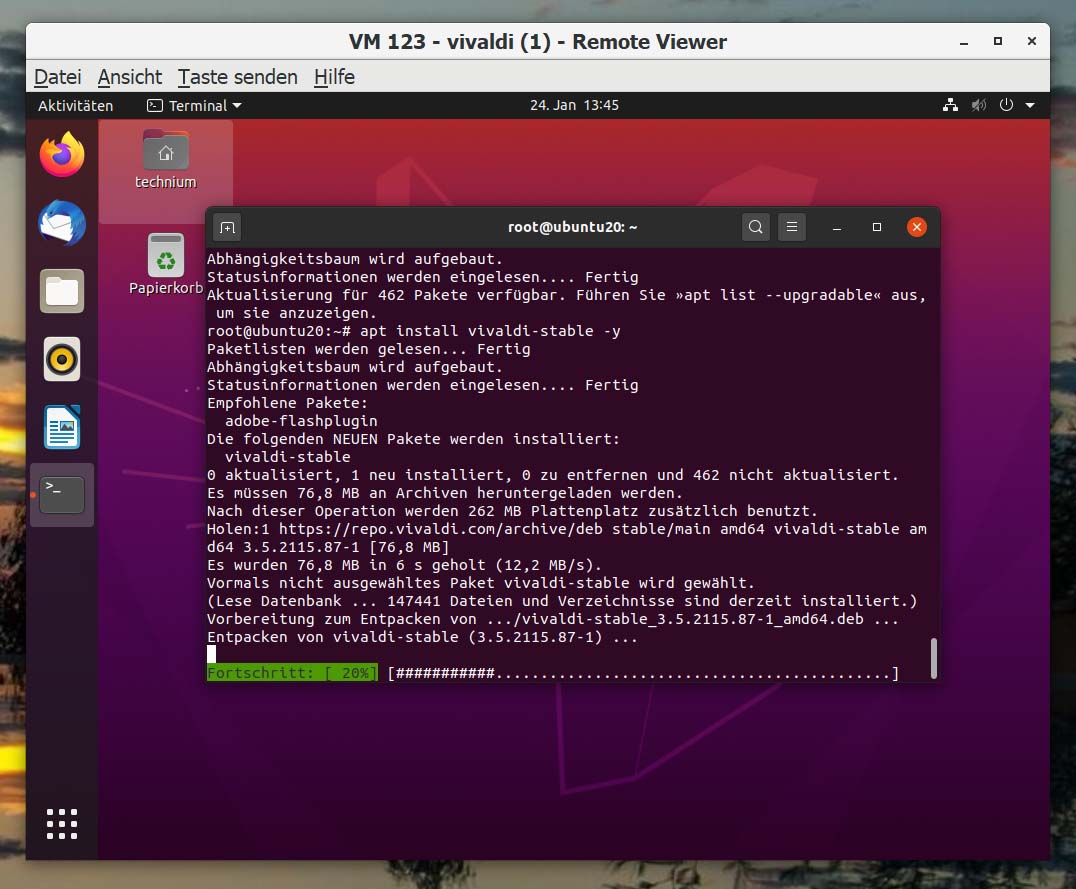Open the Taste senden menu
The width and height of the screenshot is (1076, 889).
pos(237,77)
